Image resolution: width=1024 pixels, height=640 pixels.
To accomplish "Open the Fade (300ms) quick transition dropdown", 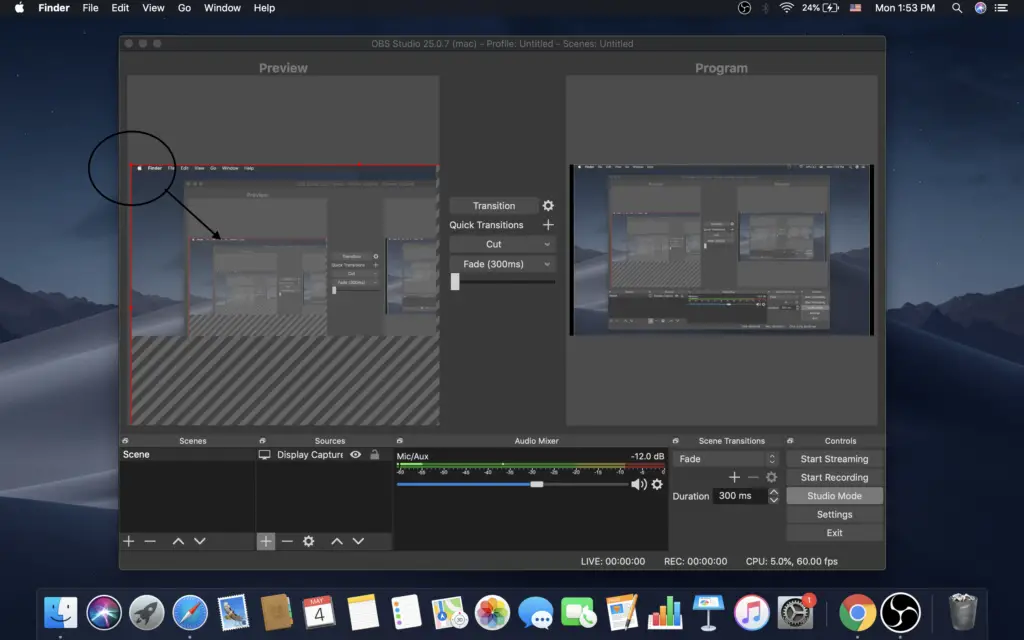I will pos(502,264).
